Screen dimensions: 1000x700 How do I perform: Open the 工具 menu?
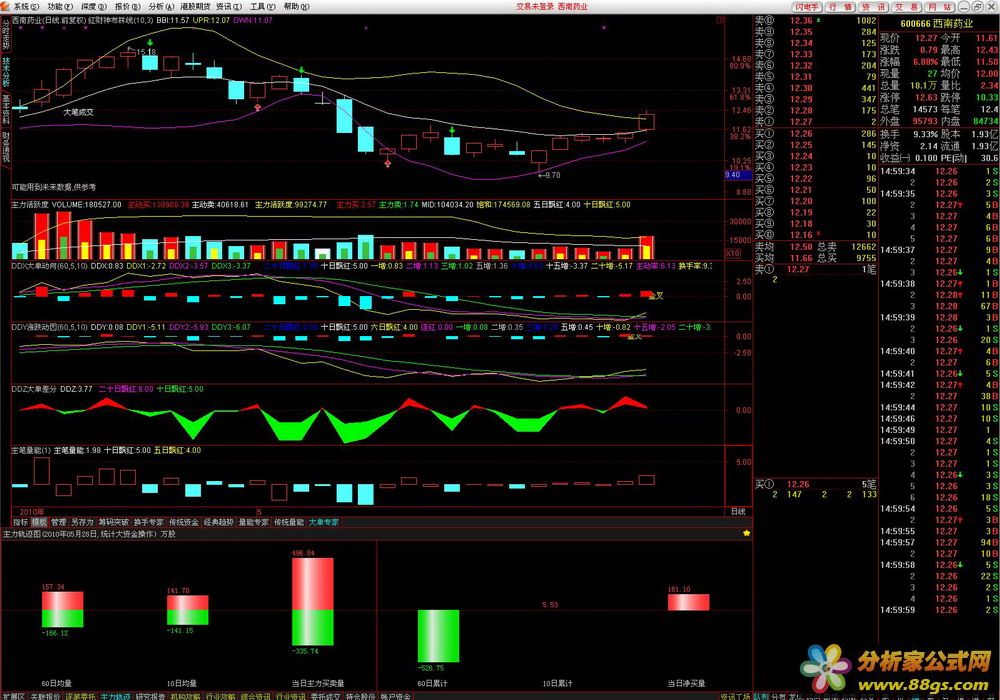(x=262, y=6)
